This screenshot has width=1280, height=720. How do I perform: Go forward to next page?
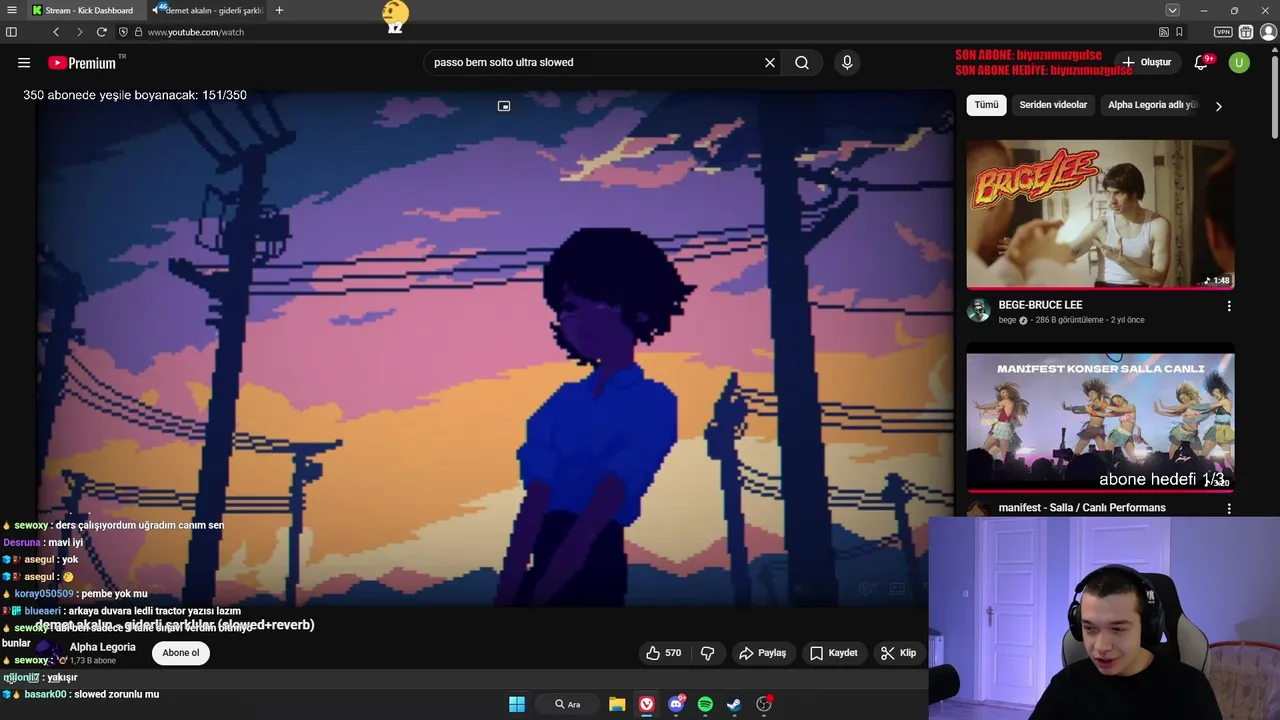79,32
